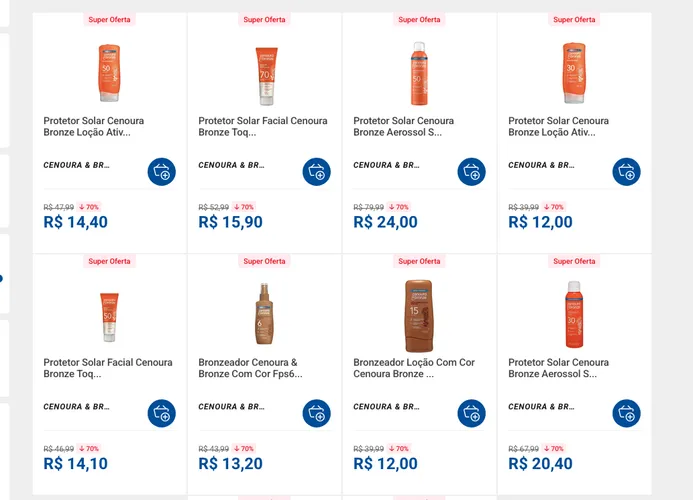The image size is (693, 500).
Task: Open the SPF 30 red aerosol can image
Action: pos(574,314)
